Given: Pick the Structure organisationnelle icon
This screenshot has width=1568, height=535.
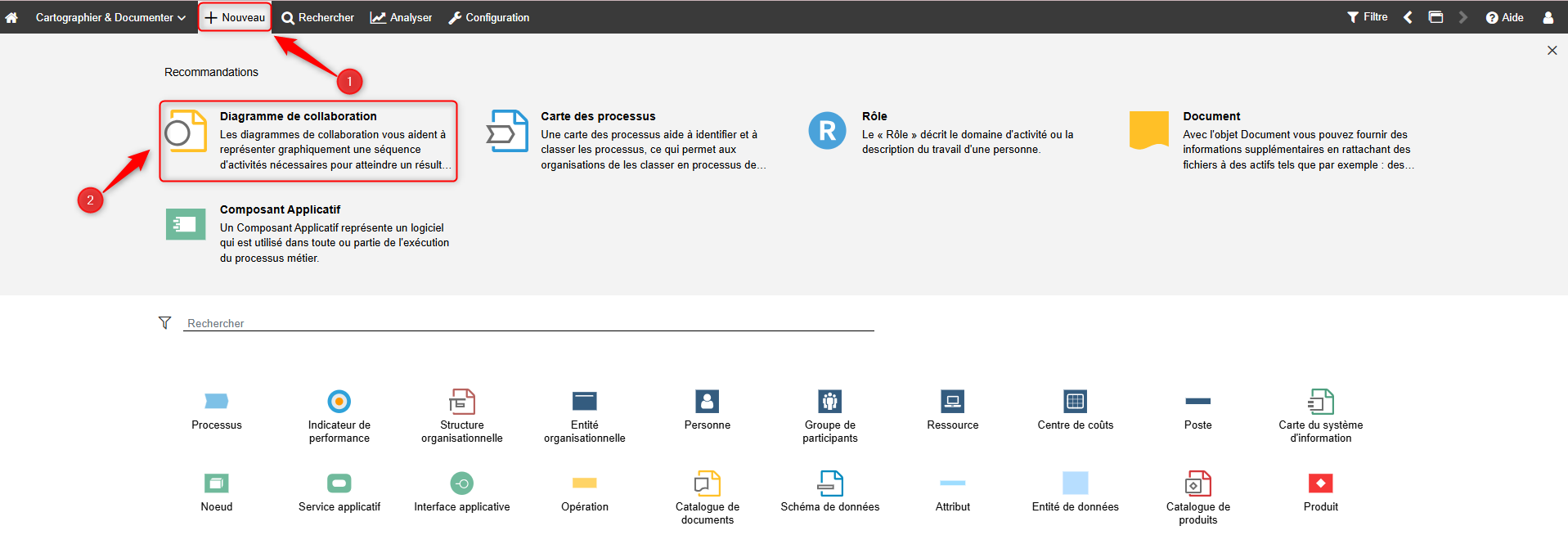Looking at the screenshot, I should click(x=462, y=402).
